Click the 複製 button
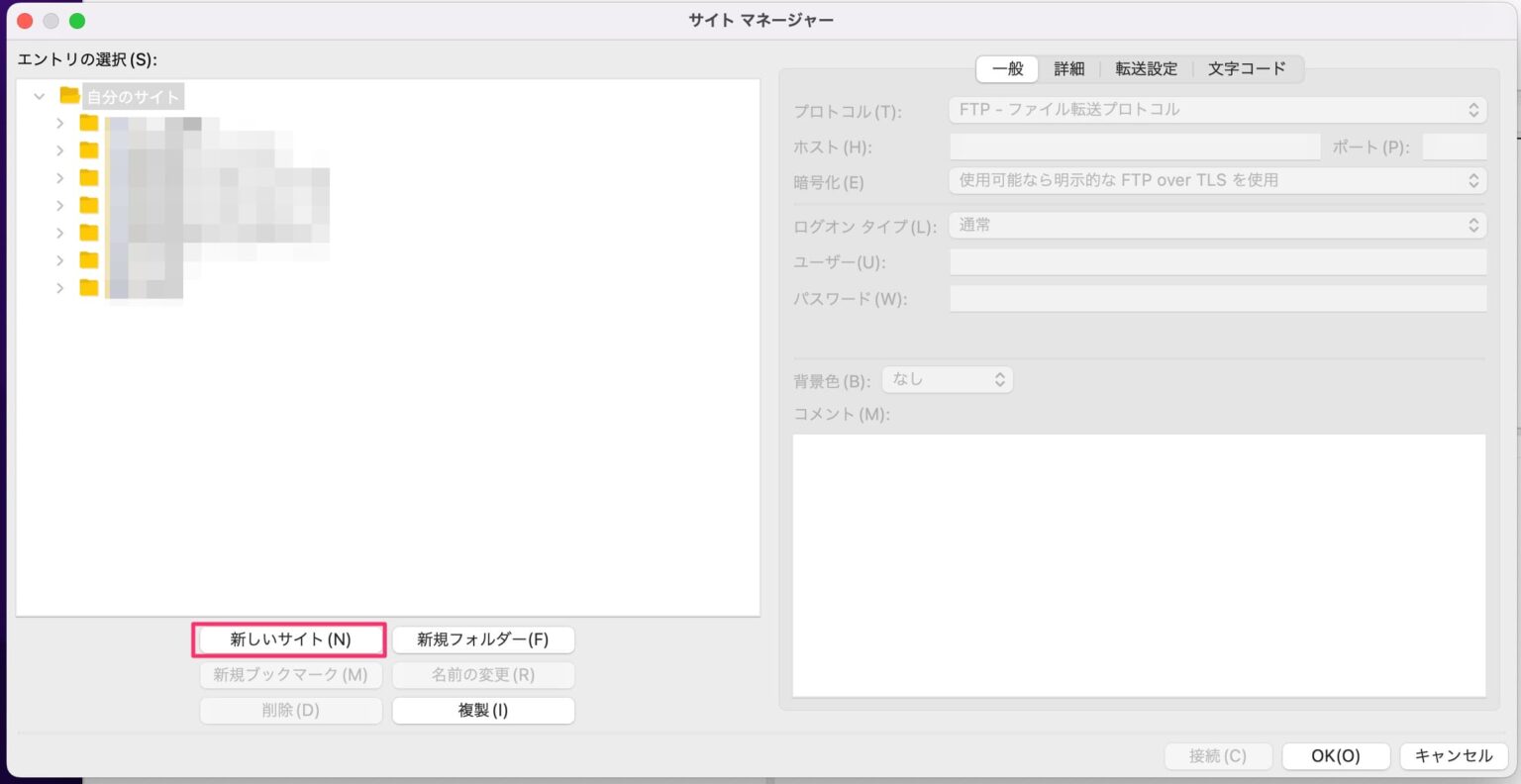 [x=483, y=710]
